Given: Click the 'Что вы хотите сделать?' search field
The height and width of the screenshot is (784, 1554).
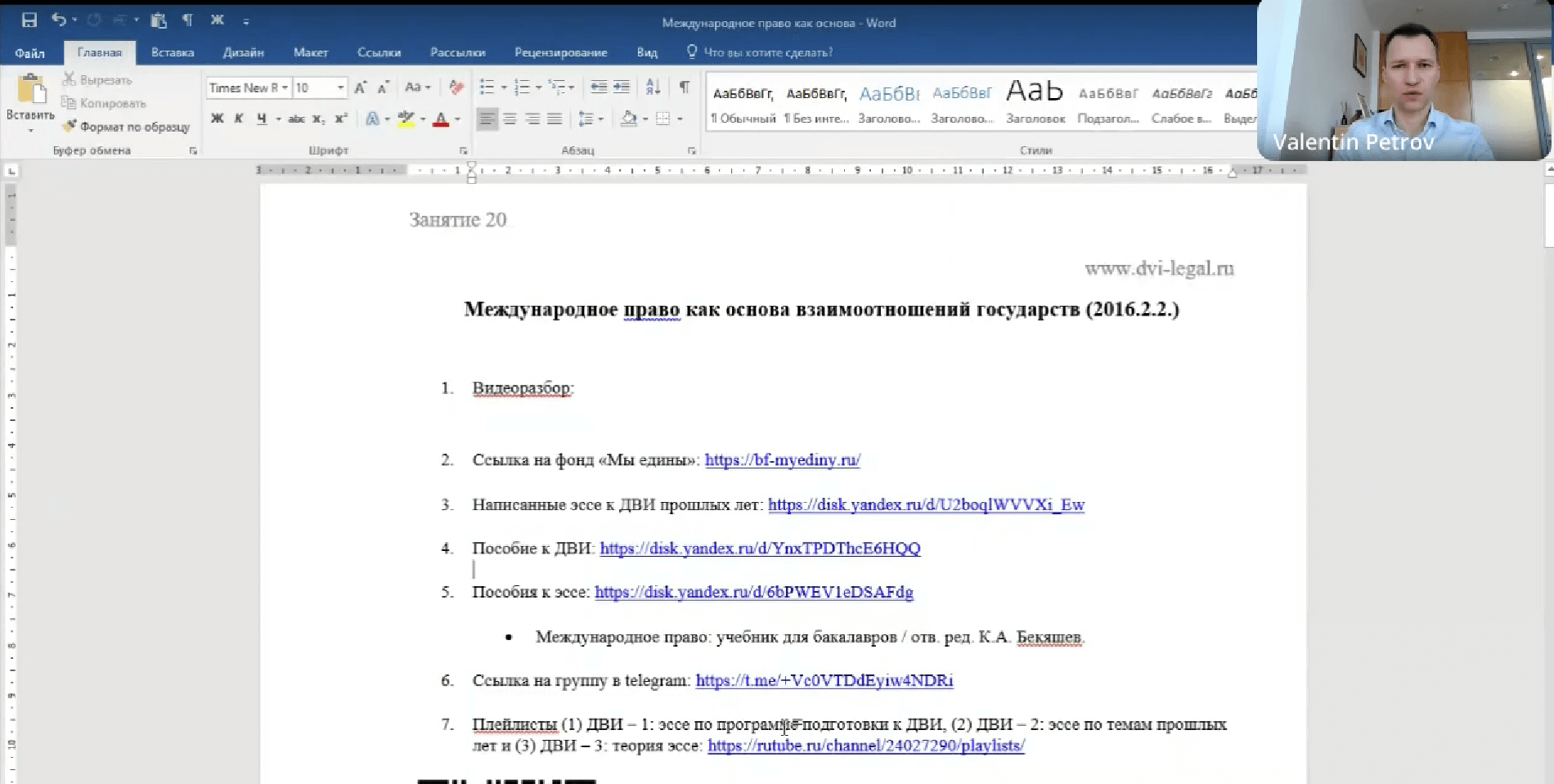Looking at the screenshot, I should pos(767,52).
